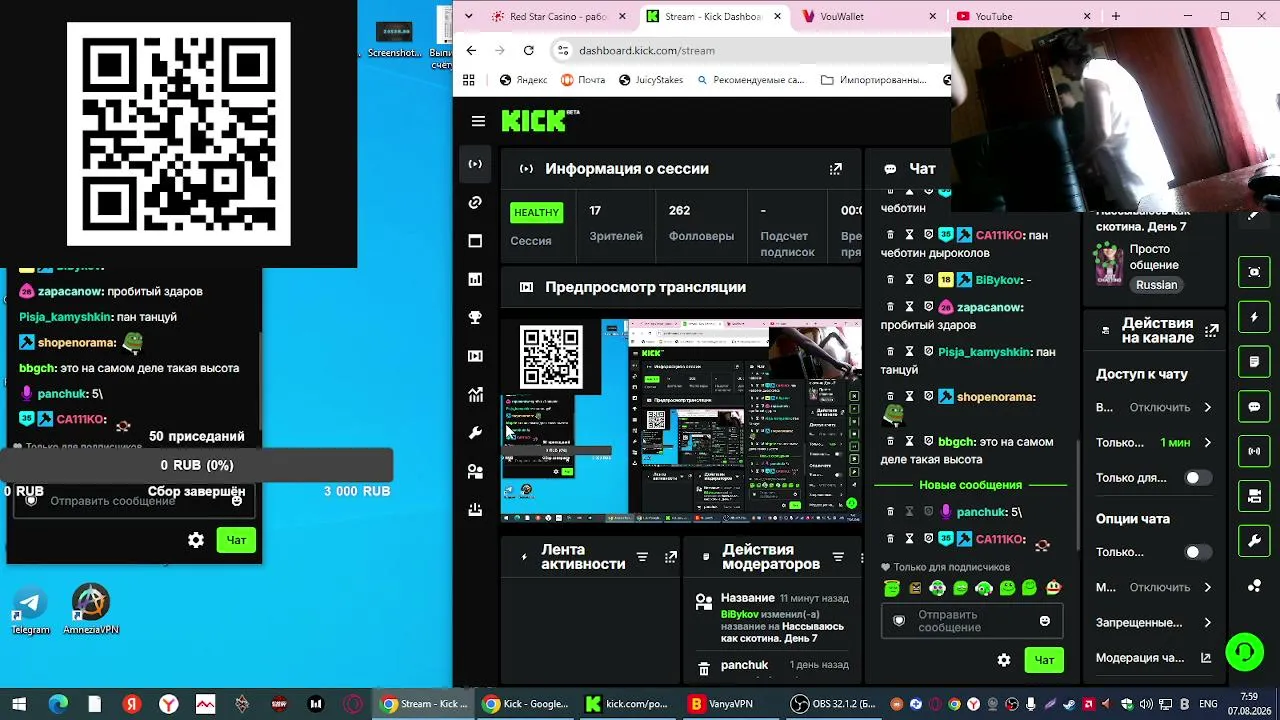
Task: Click the Russian language tag
Action: 1156,285
